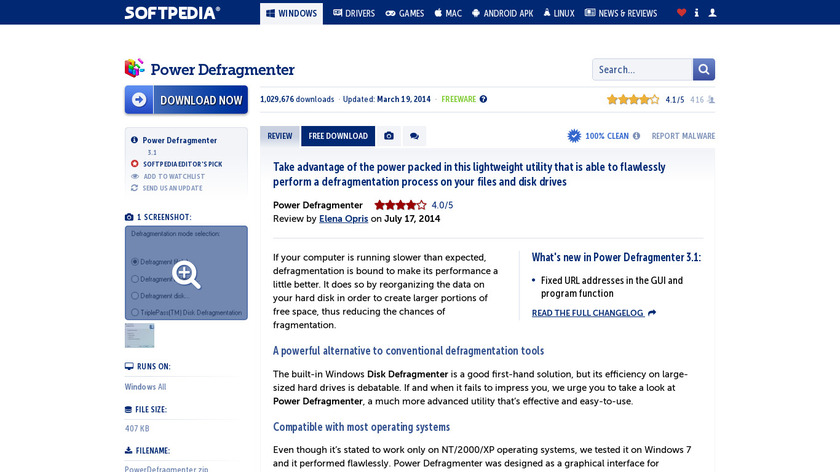Screen dimensions: 840x472
Task: Click the File Size database icon
Action: (x=128, y=409)
